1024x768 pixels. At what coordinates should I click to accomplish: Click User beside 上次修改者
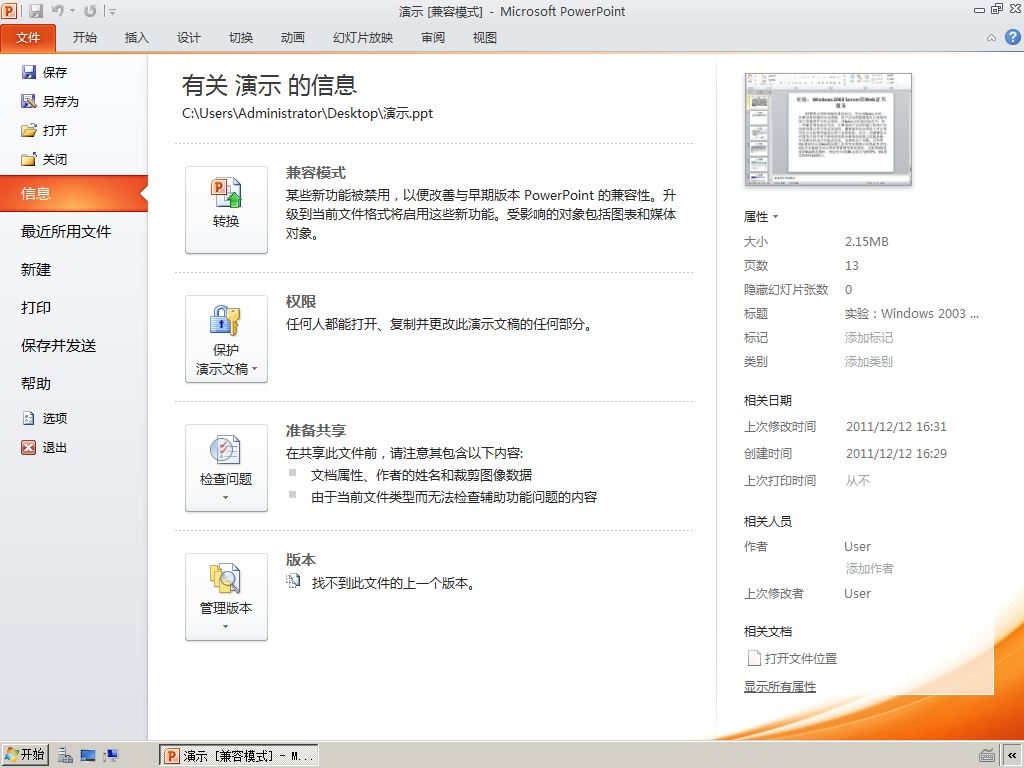pyautogui.click(x=857, y=594)
